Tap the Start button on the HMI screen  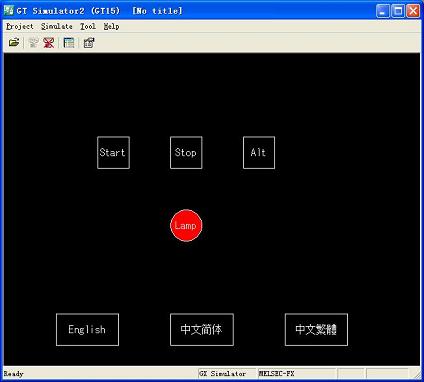pyautogui.click(x=113, y=153)
